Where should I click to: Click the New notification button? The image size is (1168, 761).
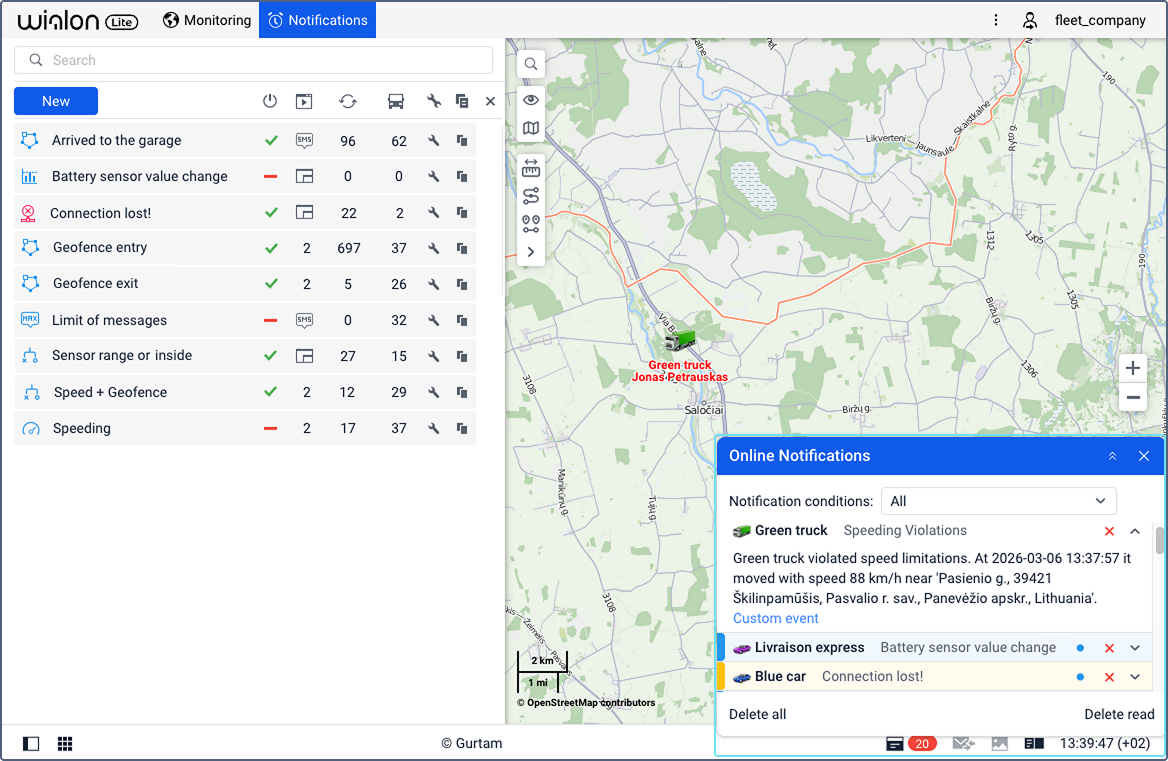point(56,101)
